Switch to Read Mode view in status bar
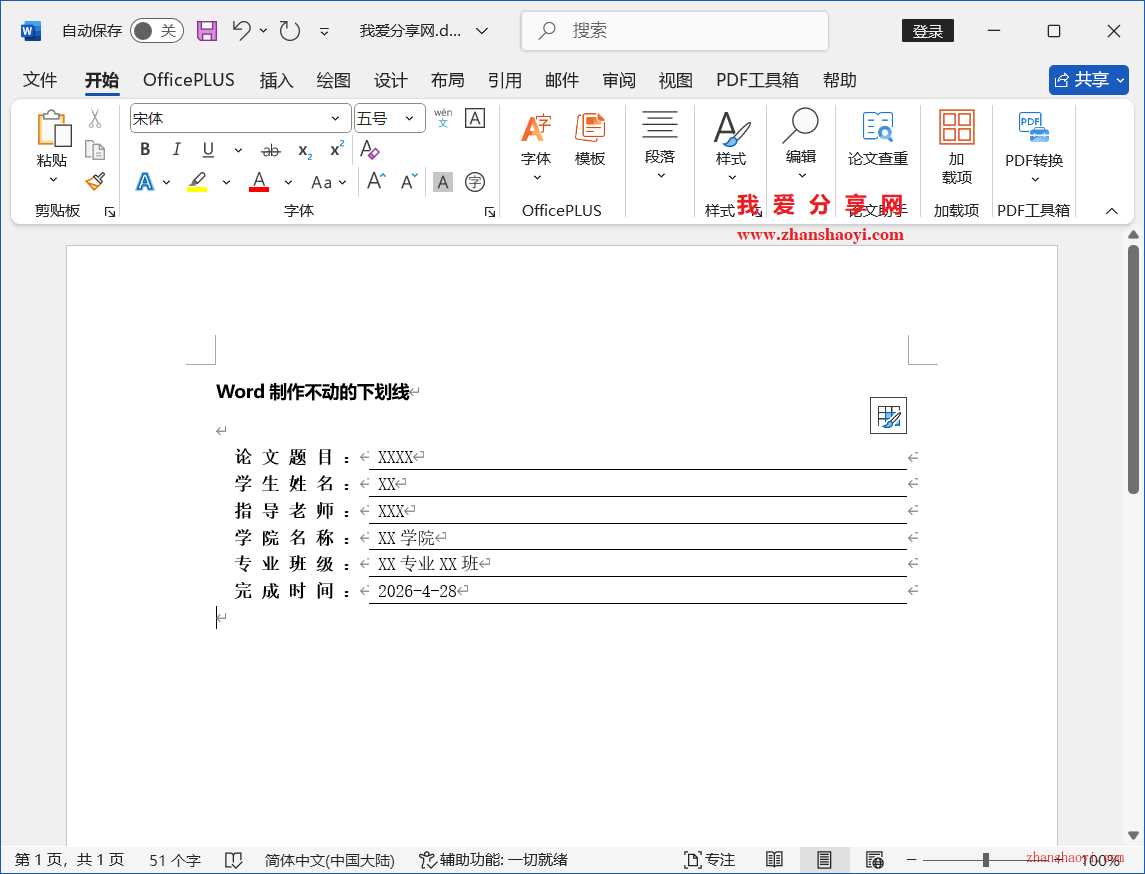Viewport: 1145px width, 874px height. [774, 859]
